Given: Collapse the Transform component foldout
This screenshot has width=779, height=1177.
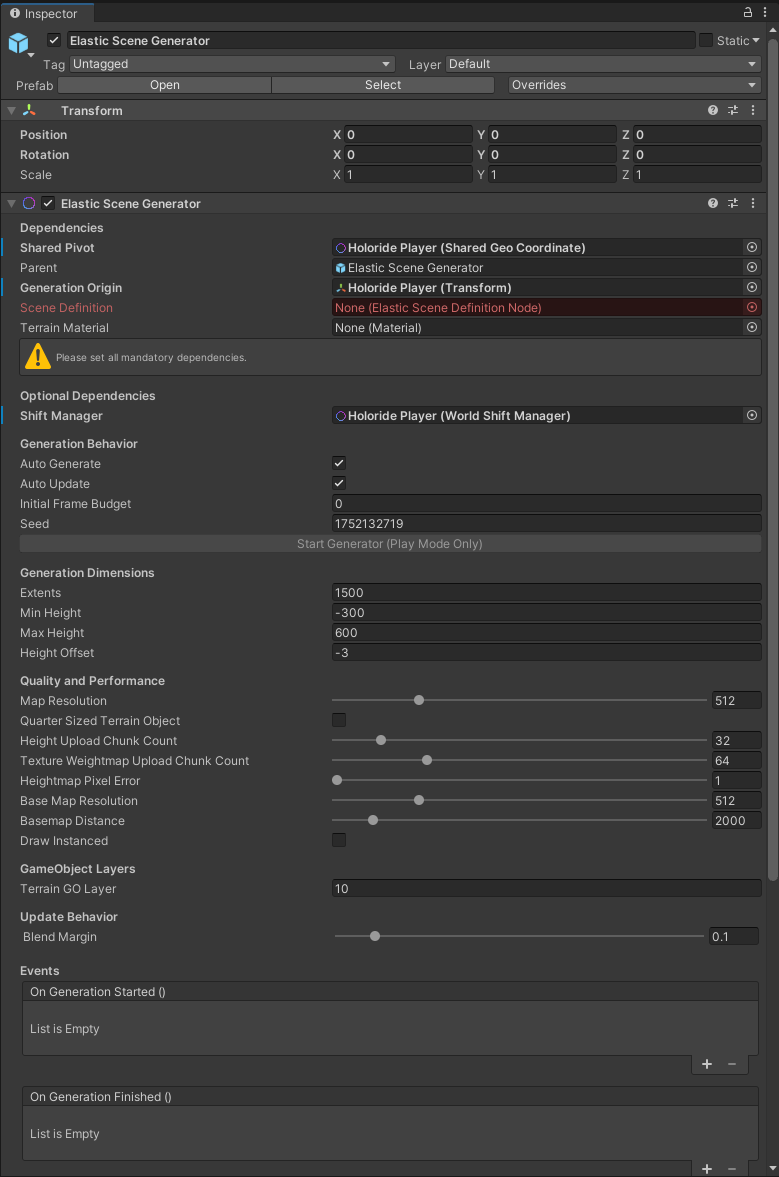Looking at the screenshot, I should pyautogui.click(x=12, y=111).
